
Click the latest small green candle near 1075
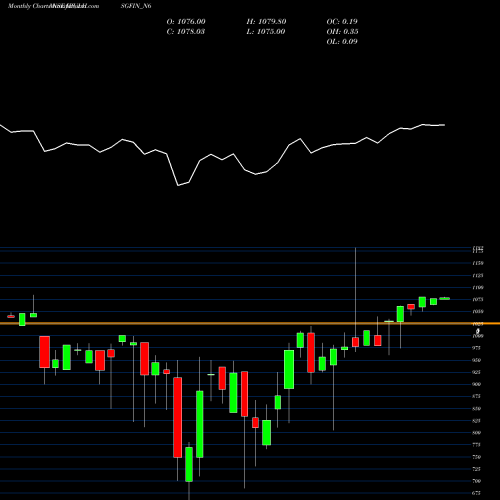(x=444, y=298)
